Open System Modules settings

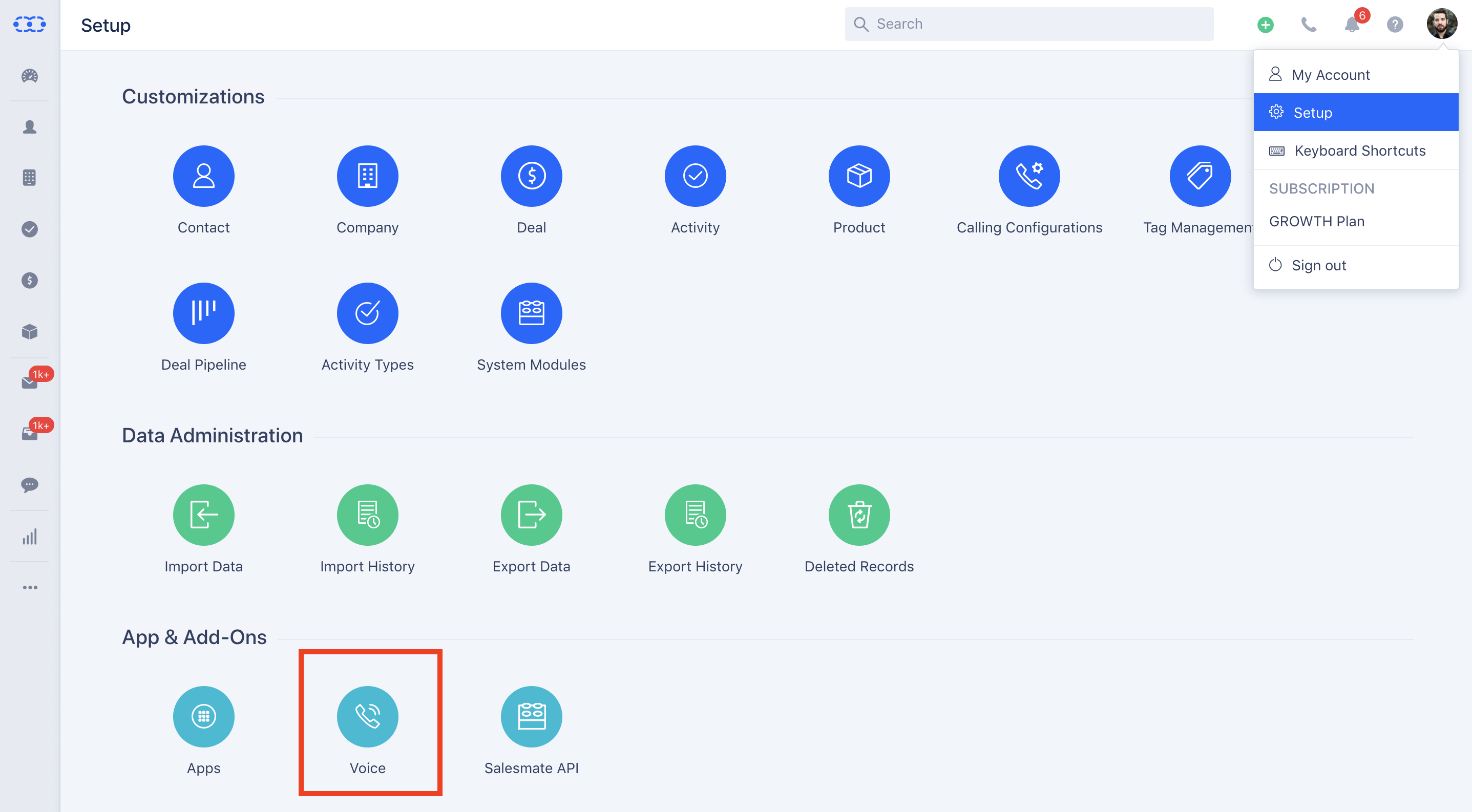[532, 313]
